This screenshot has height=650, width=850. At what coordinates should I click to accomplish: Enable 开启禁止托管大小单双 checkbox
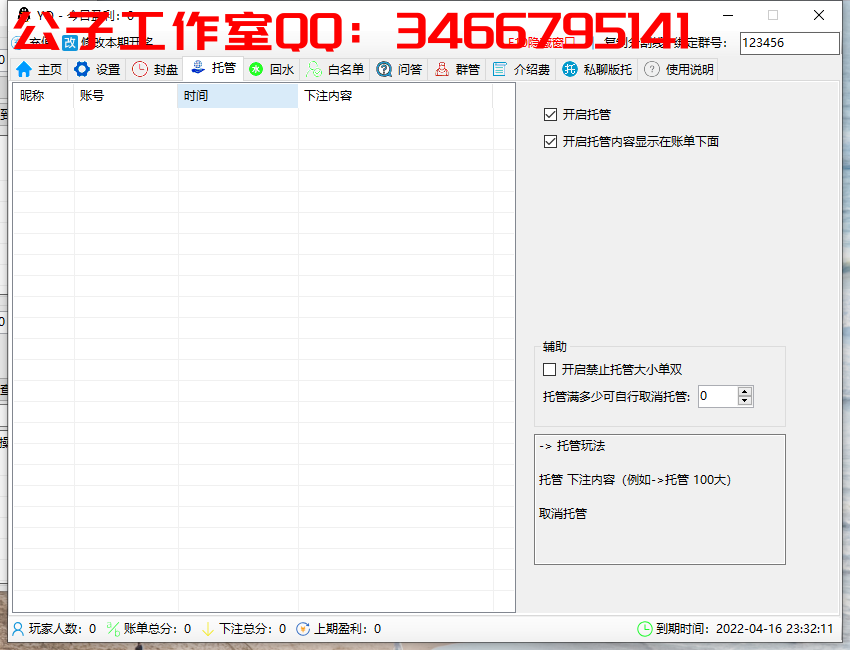tap(550, 370)
